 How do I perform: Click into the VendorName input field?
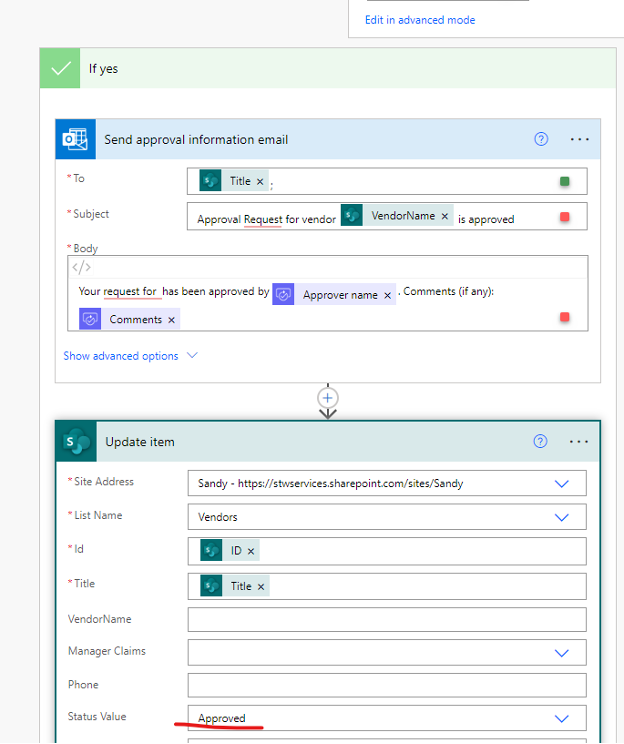pos(387,619)
